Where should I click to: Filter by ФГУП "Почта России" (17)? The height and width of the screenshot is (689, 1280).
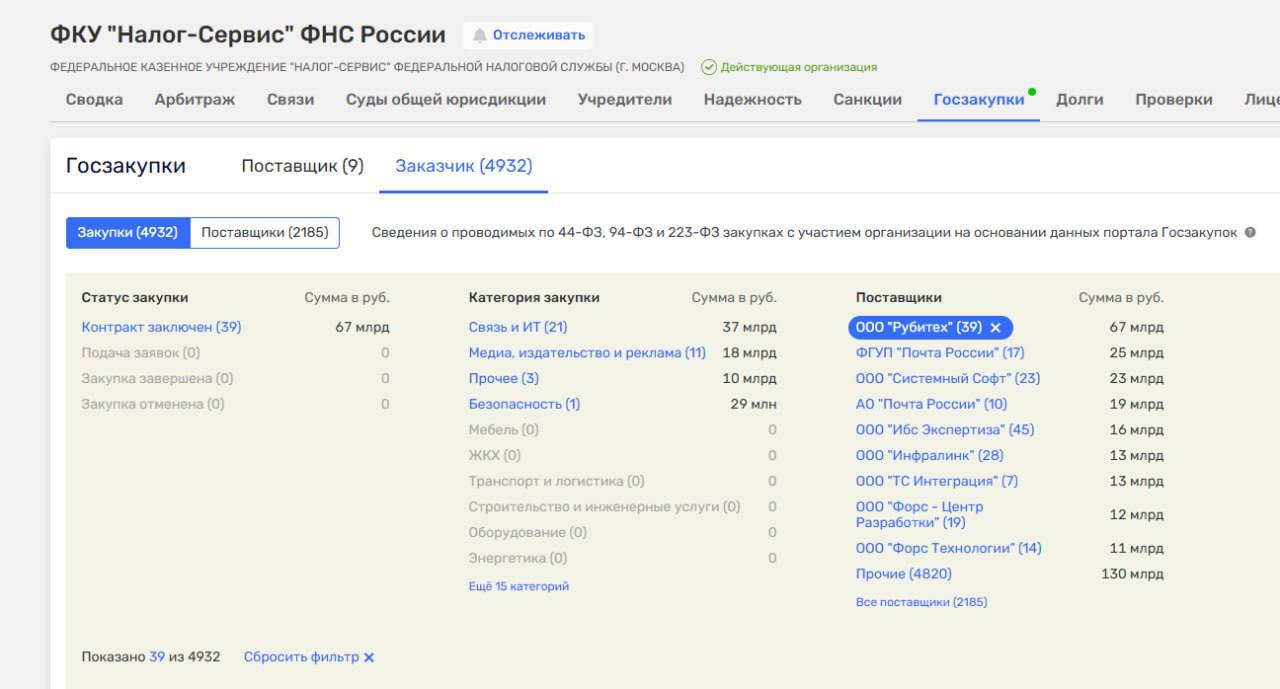(x=940, y=353)
